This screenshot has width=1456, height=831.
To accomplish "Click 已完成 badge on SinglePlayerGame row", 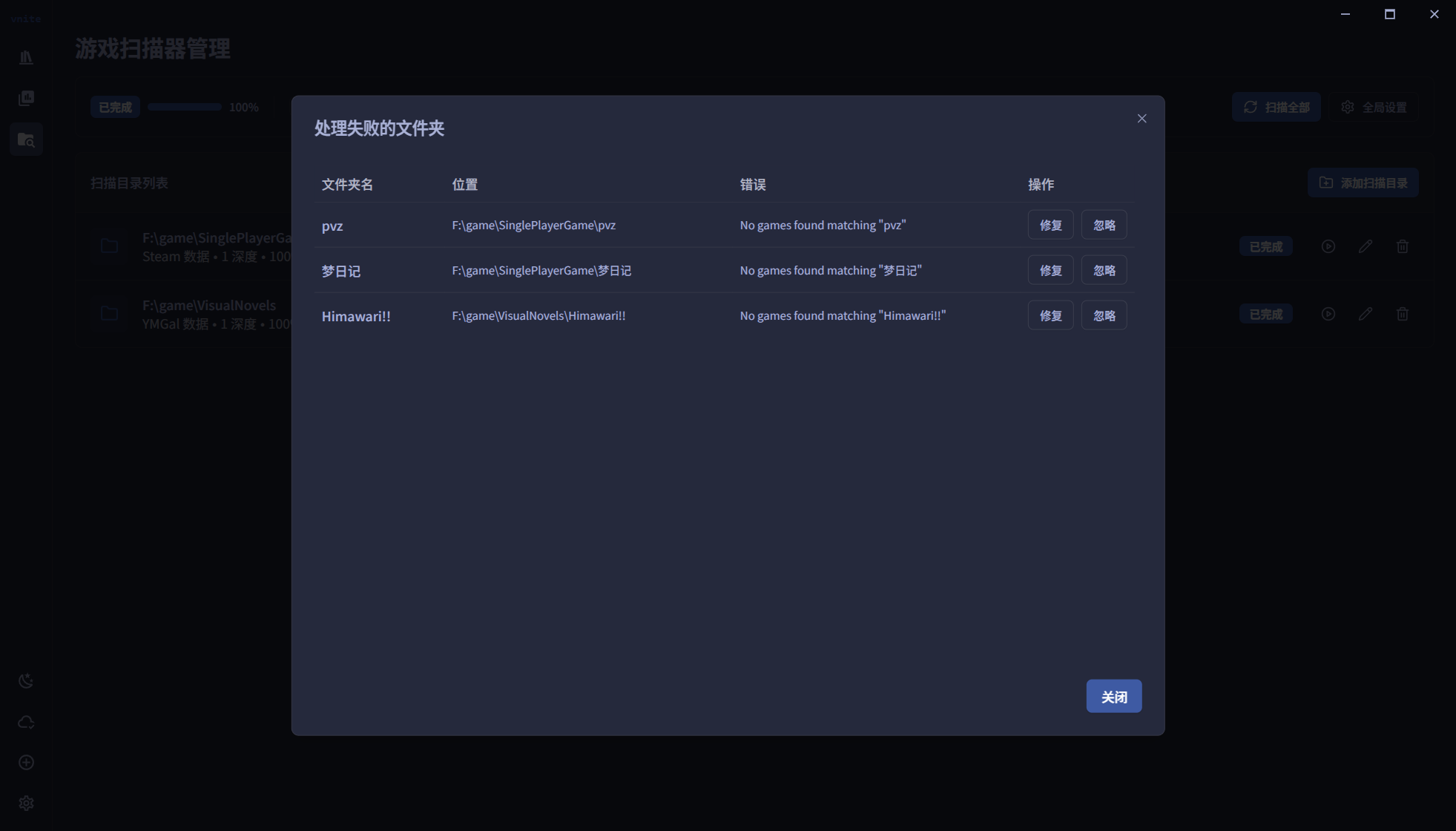I will [x=1265, y=246].
